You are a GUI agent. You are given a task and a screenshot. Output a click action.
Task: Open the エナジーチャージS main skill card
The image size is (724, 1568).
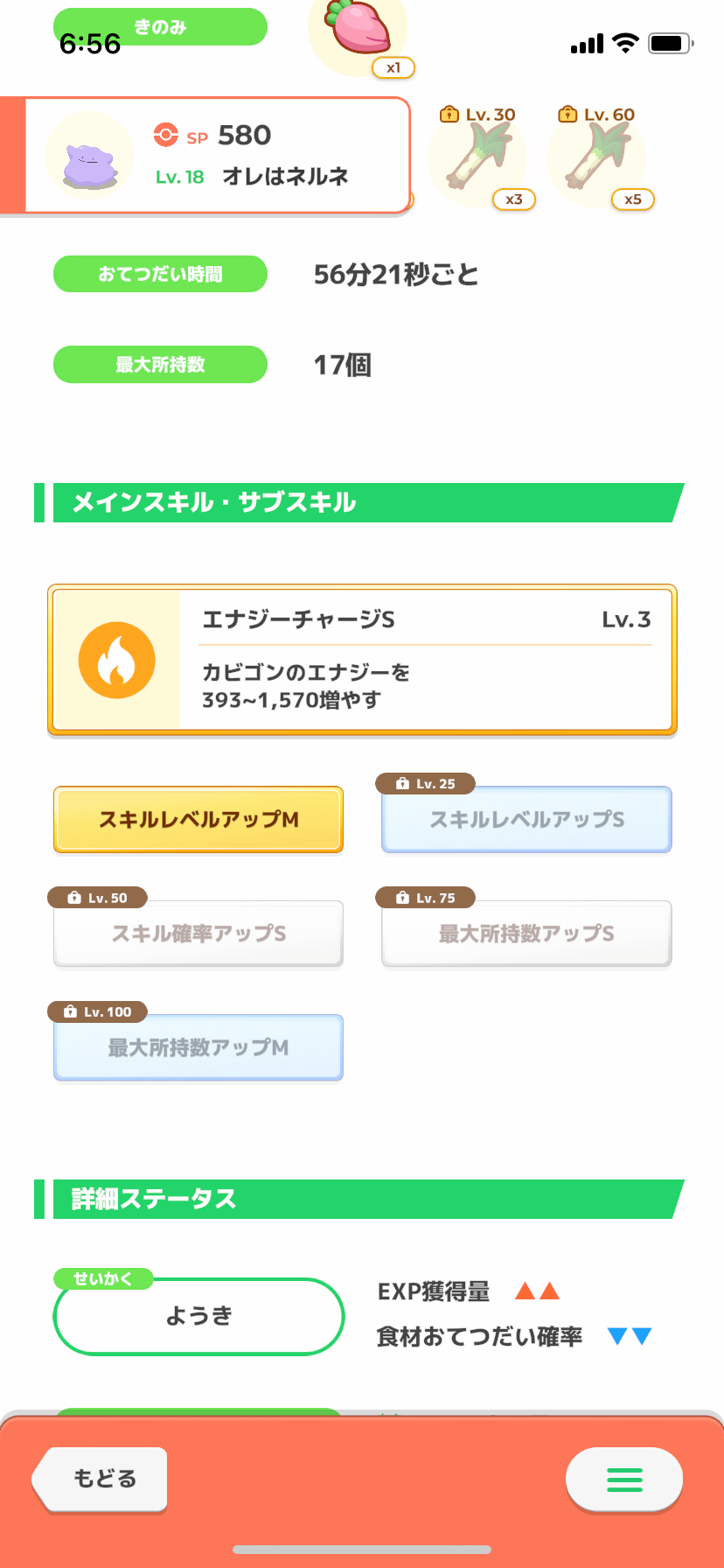(x=427, y=660)
